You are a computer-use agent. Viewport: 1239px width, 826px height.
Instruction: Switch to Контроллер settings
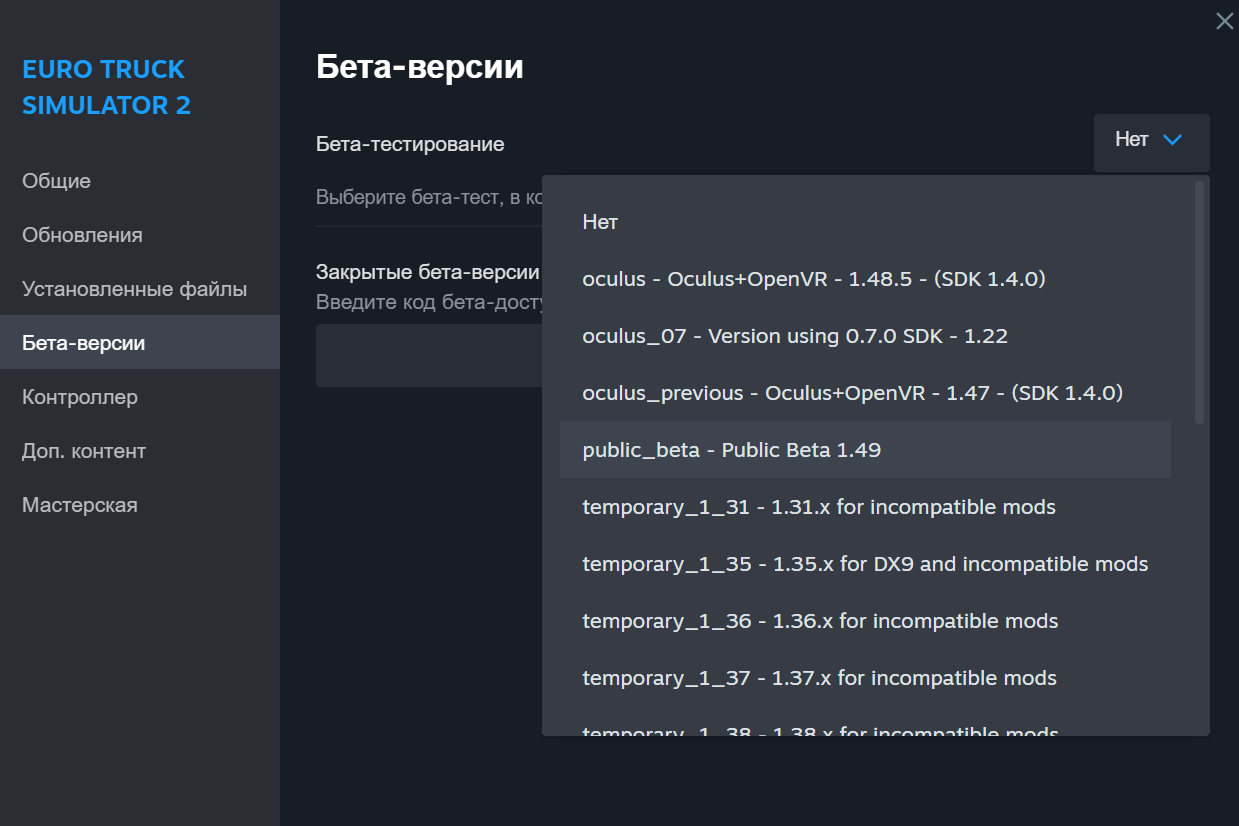(80, 397)
